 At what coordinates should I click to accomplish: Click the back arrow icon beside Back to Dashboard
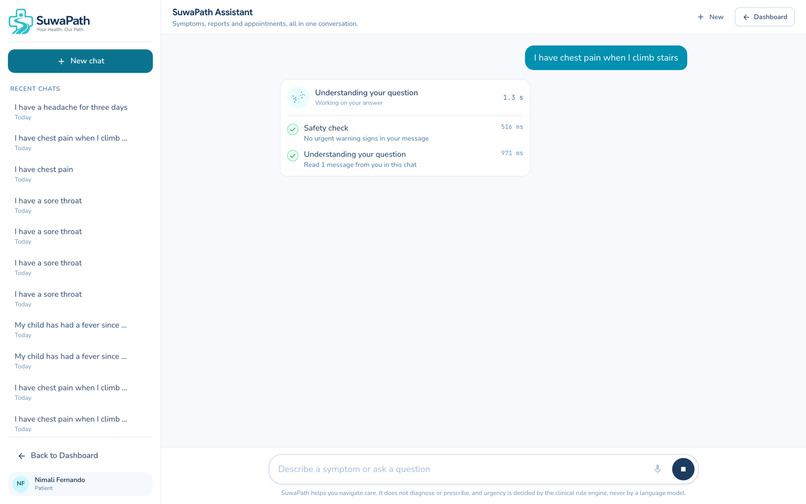[x=22, y=456]
